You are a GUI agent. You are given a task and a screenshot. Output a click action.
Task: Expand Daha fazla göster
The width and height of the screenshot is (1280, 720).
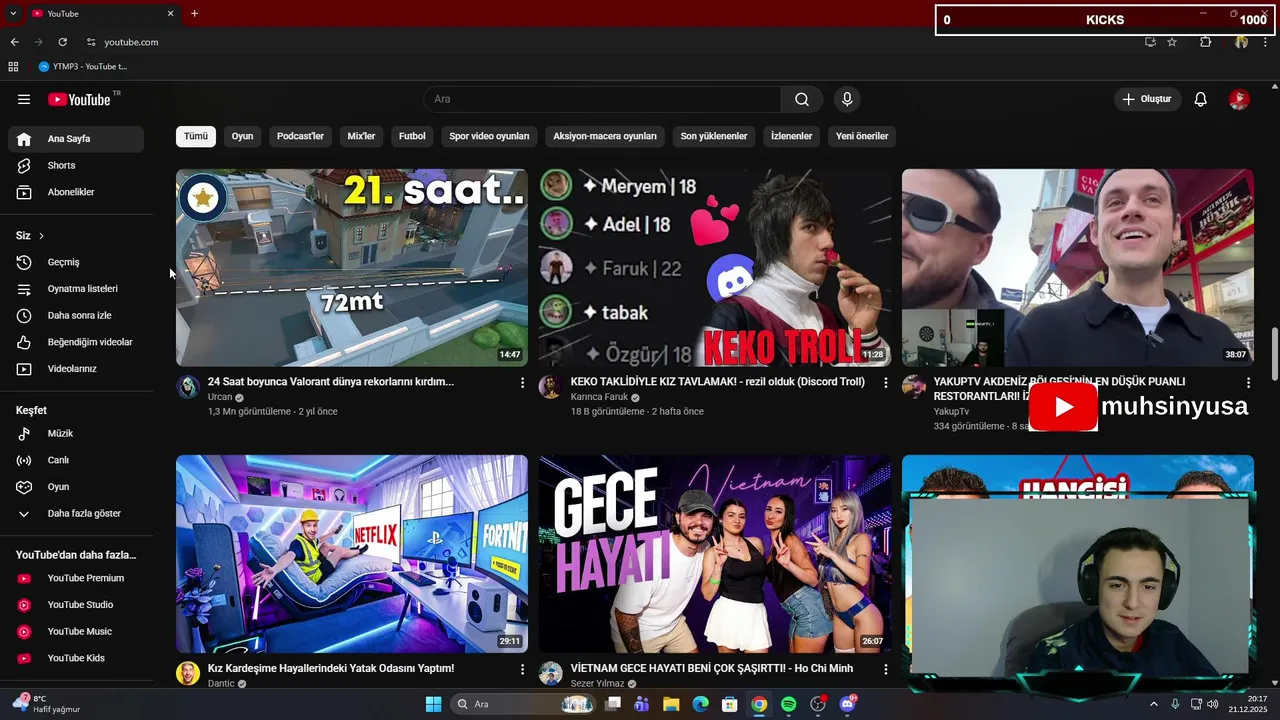76,513
